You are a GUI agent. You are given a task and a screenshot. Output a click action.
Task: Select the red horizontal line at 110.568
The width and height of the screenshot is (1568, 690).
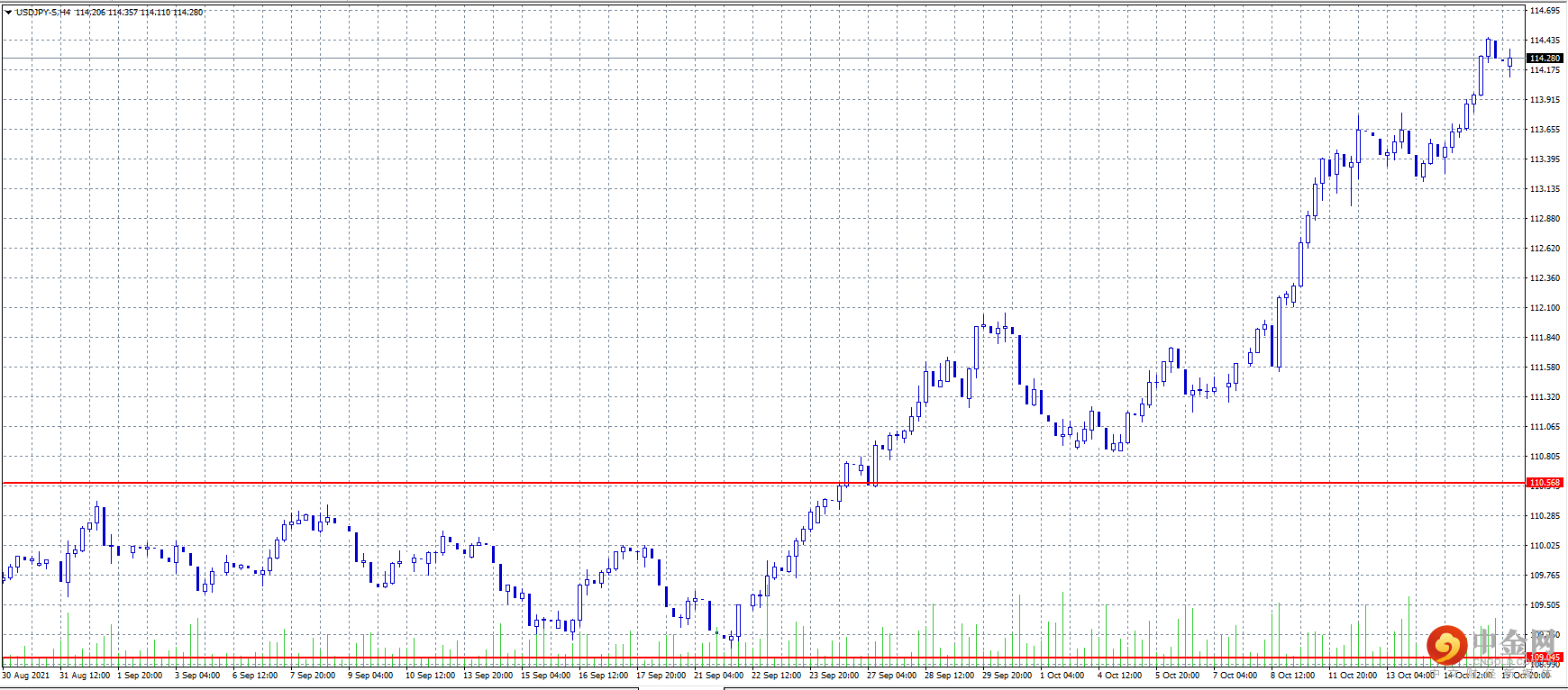(x=763, y=484)
